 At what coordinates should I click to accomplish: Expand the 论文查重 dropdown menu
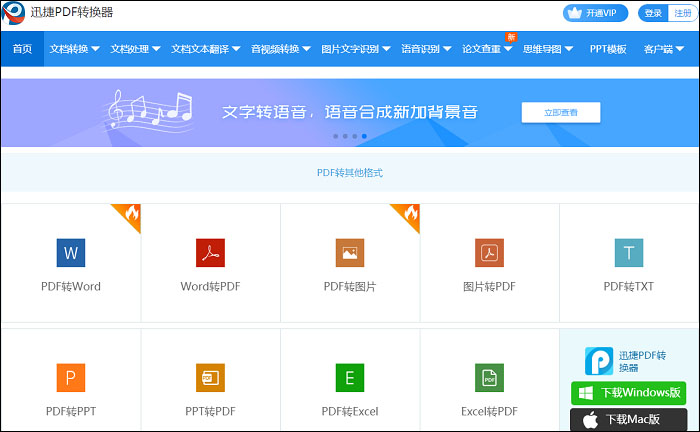pos(487,49)
